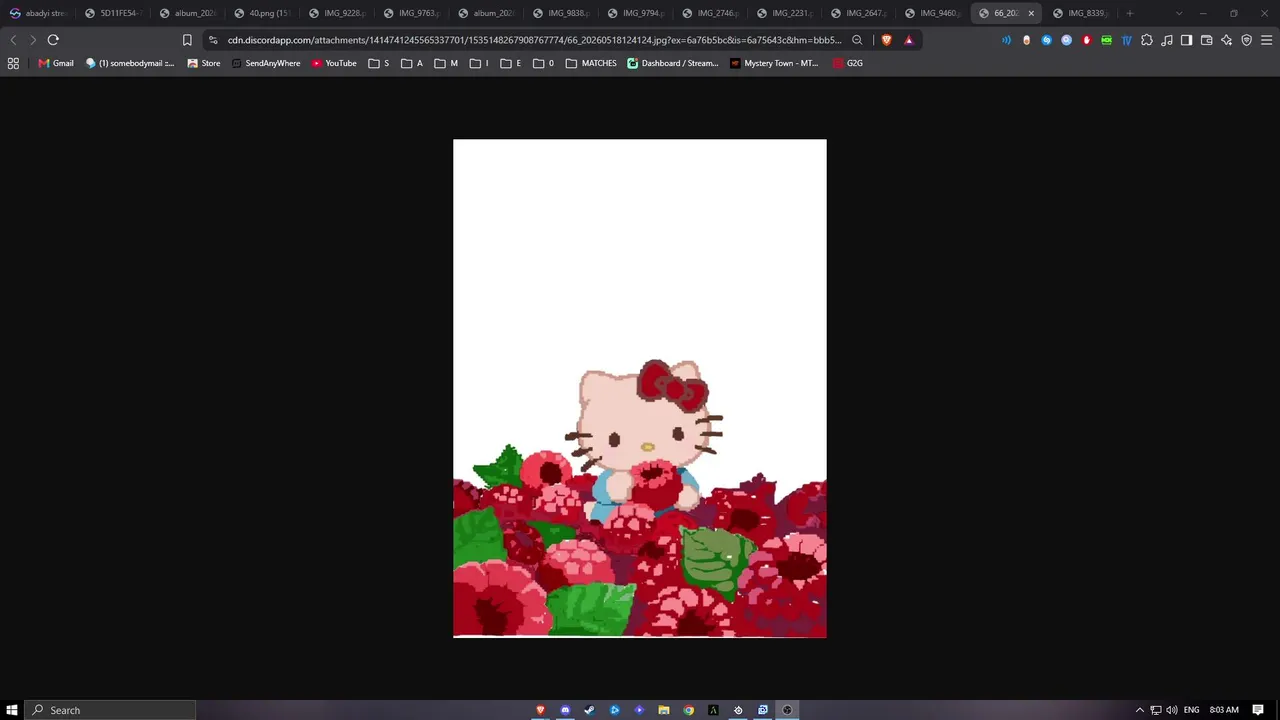Open the Windows notification center
The height and width of the screenshot is (720, 1280).
click(x=1258, y=710)
